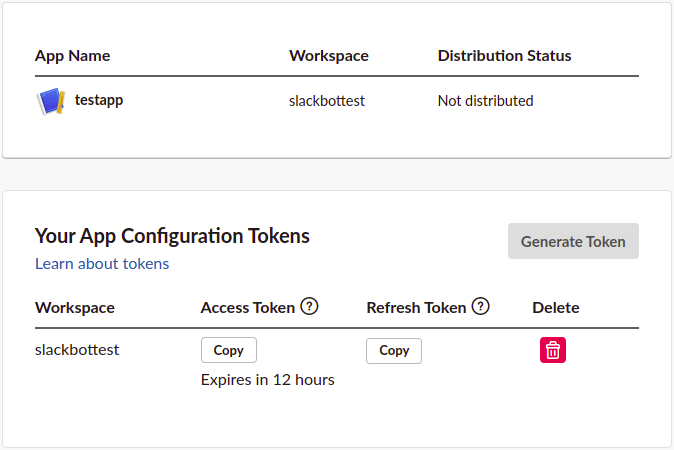Image resolution: width=674 pixels, height=450 pixels.
Task: Click the Expires in 12 hours text
Action: tap(267, 380)
